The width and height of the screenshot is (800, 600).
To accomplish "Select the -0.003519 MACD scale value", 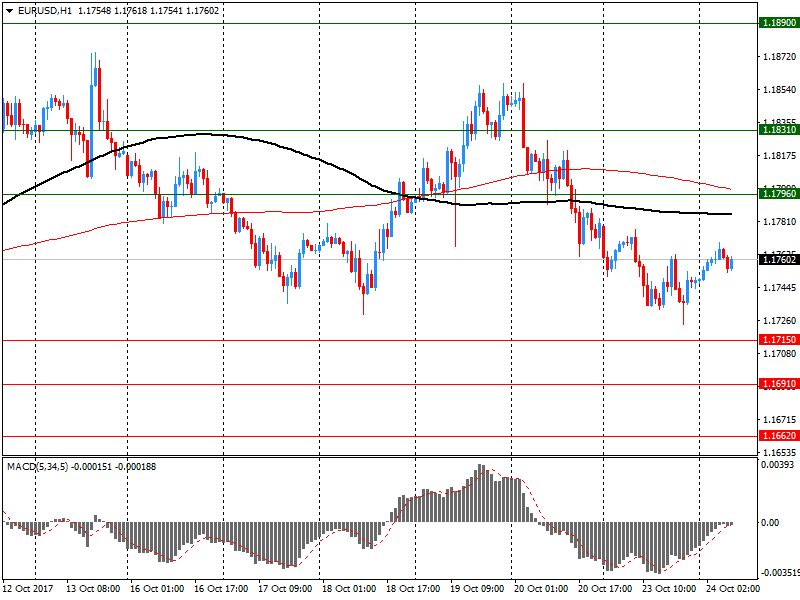I will (x=780, y=573).
